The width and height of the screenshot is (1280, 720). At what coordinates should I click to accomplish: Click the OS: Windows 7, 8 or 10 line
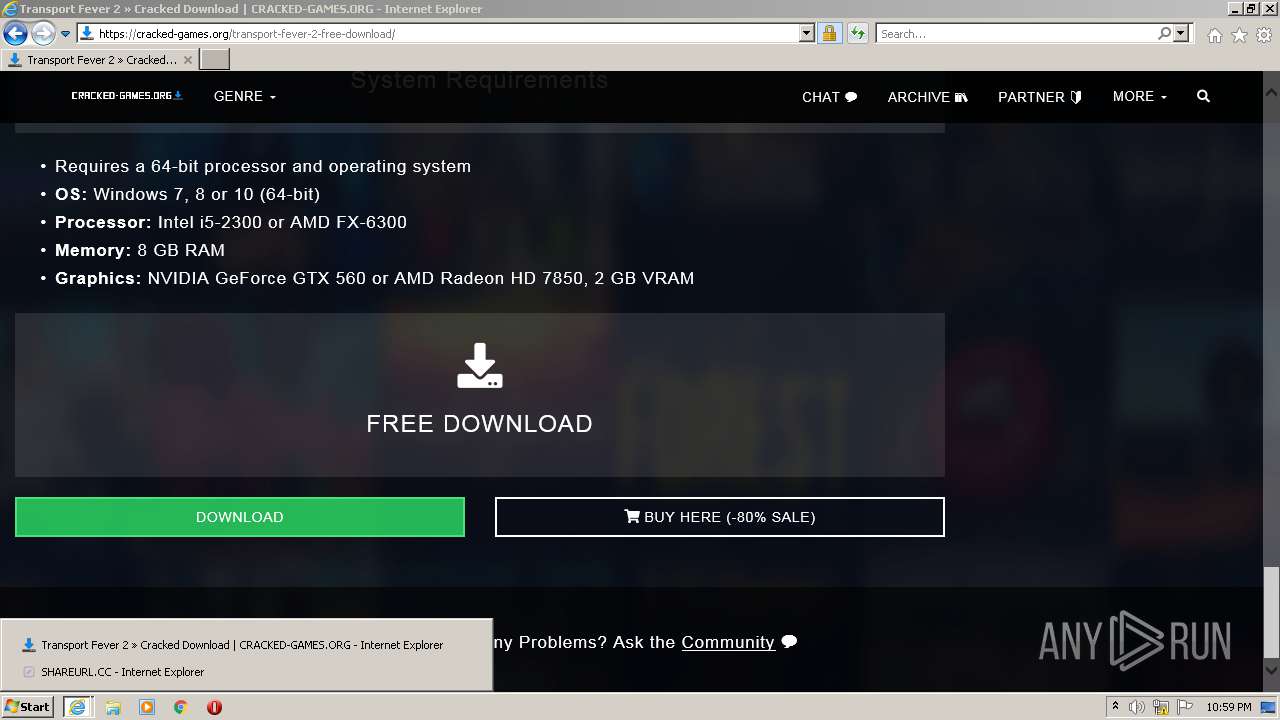[x=187, y=194]
